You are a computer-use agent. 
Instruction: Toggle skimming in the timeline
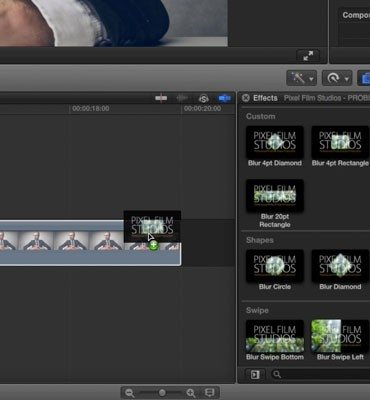161,98
